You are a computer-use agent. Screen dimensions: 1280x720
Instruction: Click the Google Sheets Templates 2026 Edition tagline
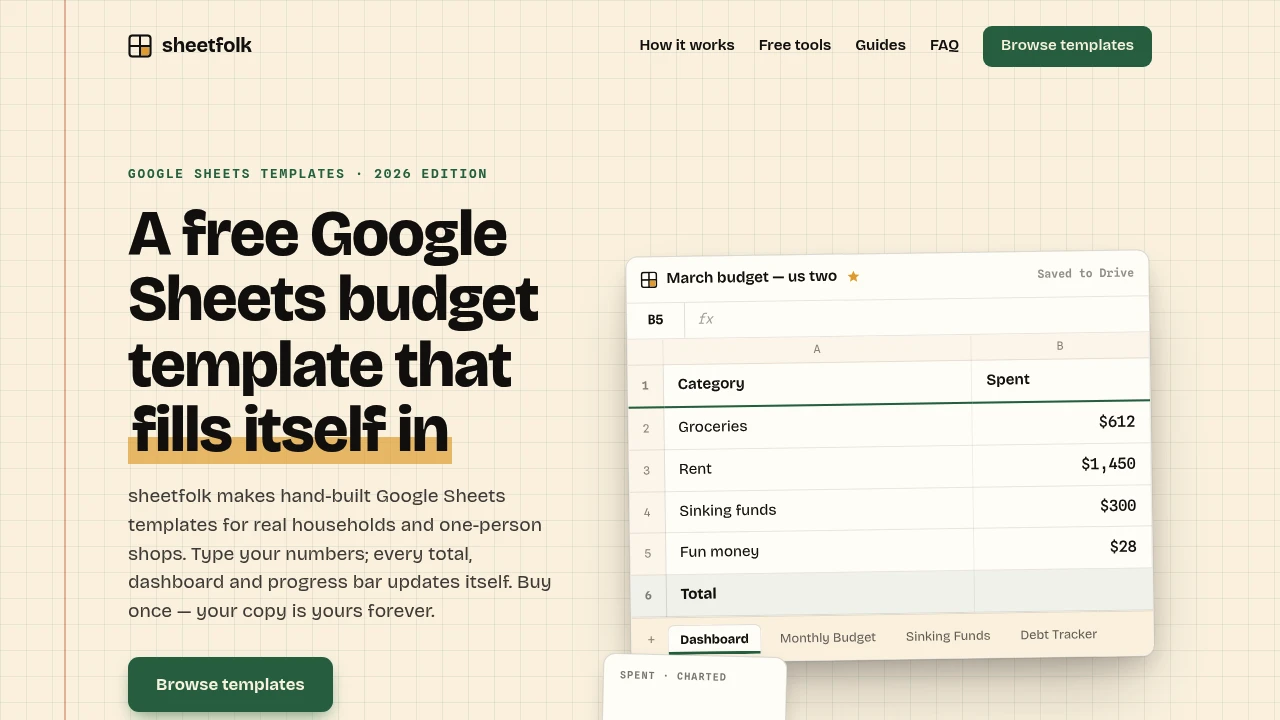tap(308, 173)
